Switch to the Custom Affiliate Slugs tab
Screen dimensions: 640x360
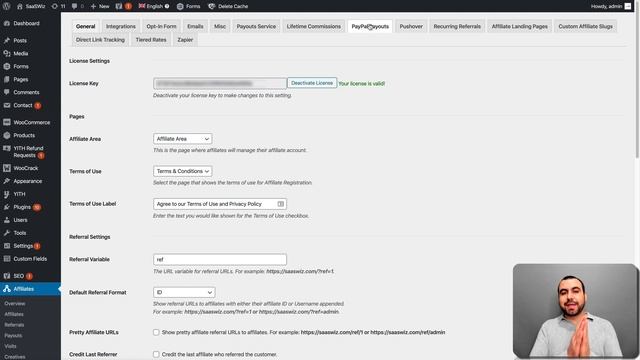coord(585,26)
